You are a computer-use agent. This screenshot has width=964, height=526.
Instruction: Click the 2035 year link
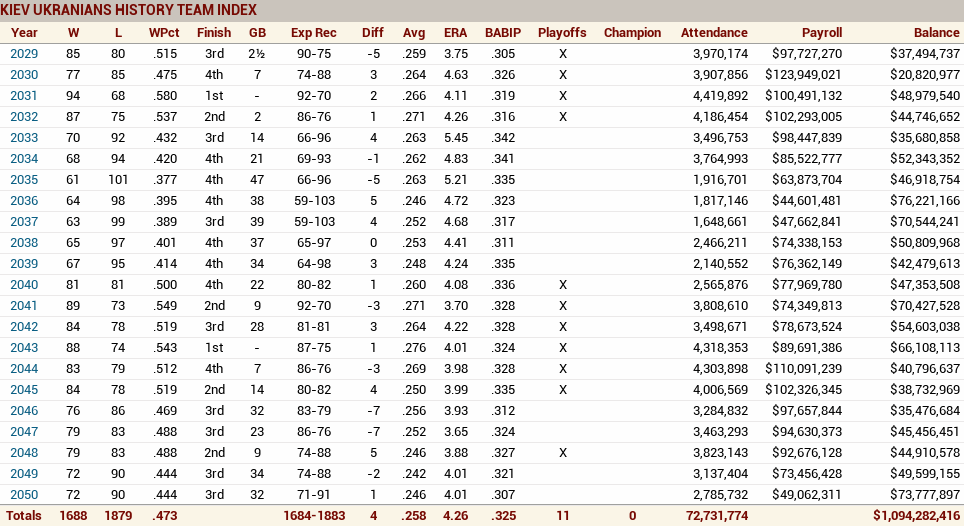coord(24,180)
